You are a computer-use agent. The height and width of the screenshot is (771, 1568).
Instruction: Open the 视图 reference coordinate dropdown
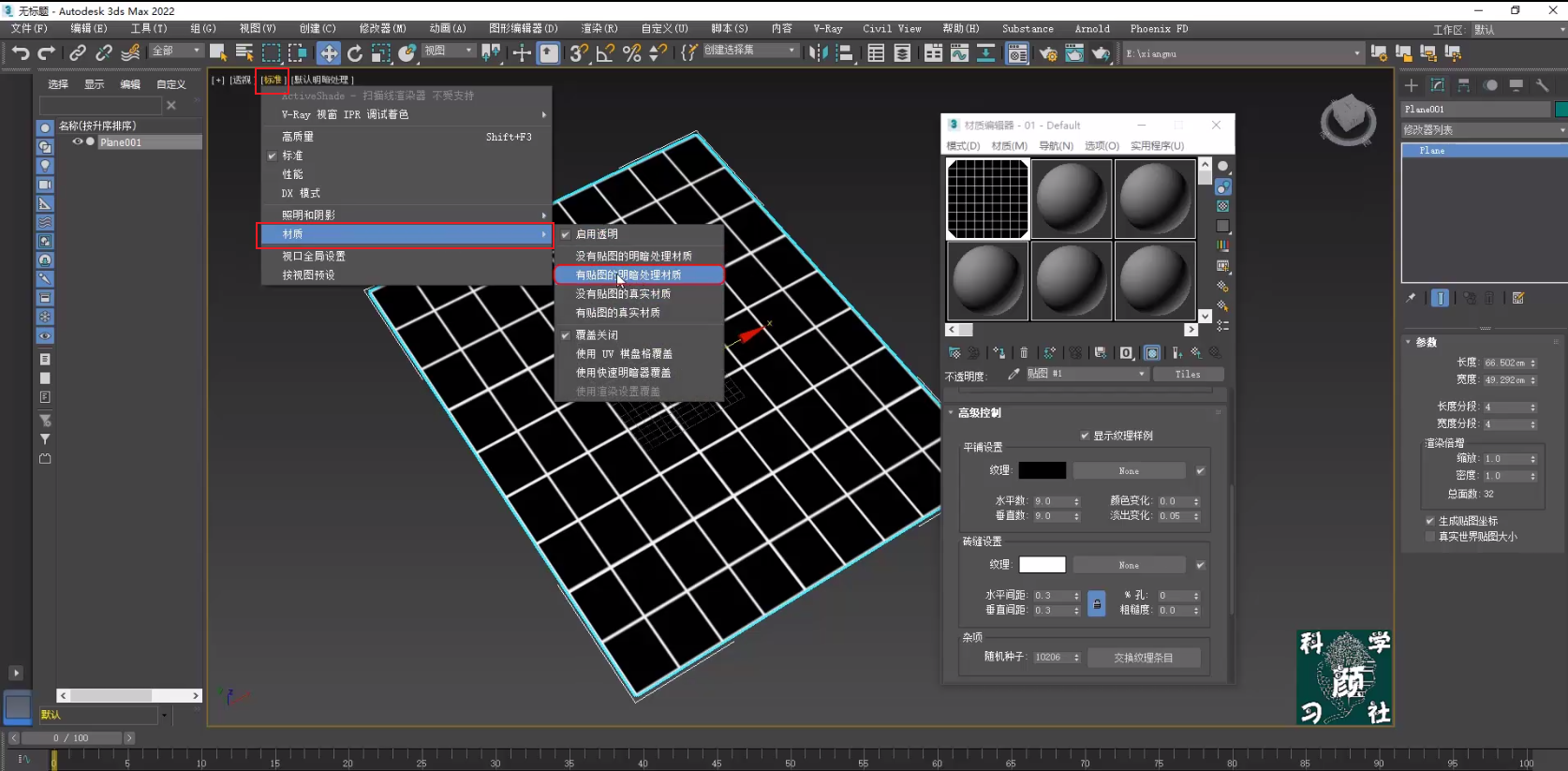point(450,51)
